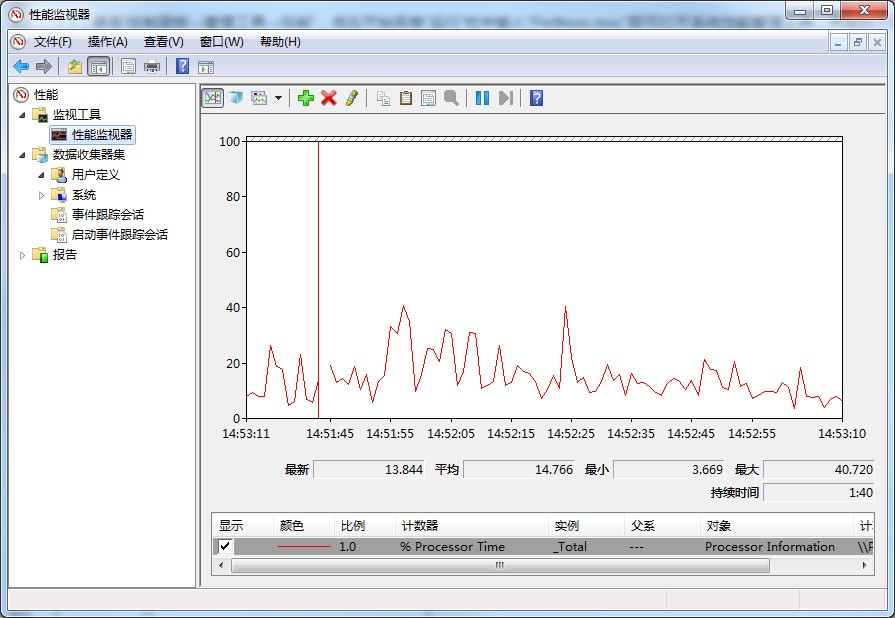Freeze display with the pause icon
The image size is (895, 618).
click(482, 98)
